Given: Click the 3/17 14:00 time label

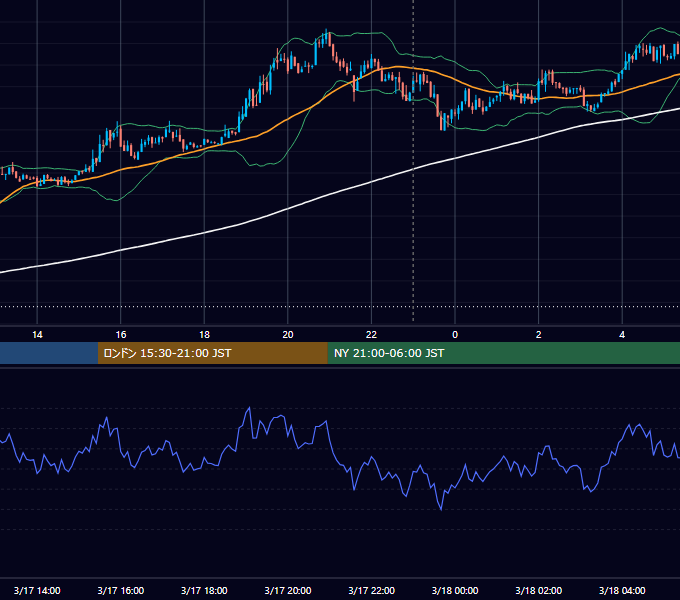Looking at the screenshot, I should pyautogui.click(x=37, y=590).
